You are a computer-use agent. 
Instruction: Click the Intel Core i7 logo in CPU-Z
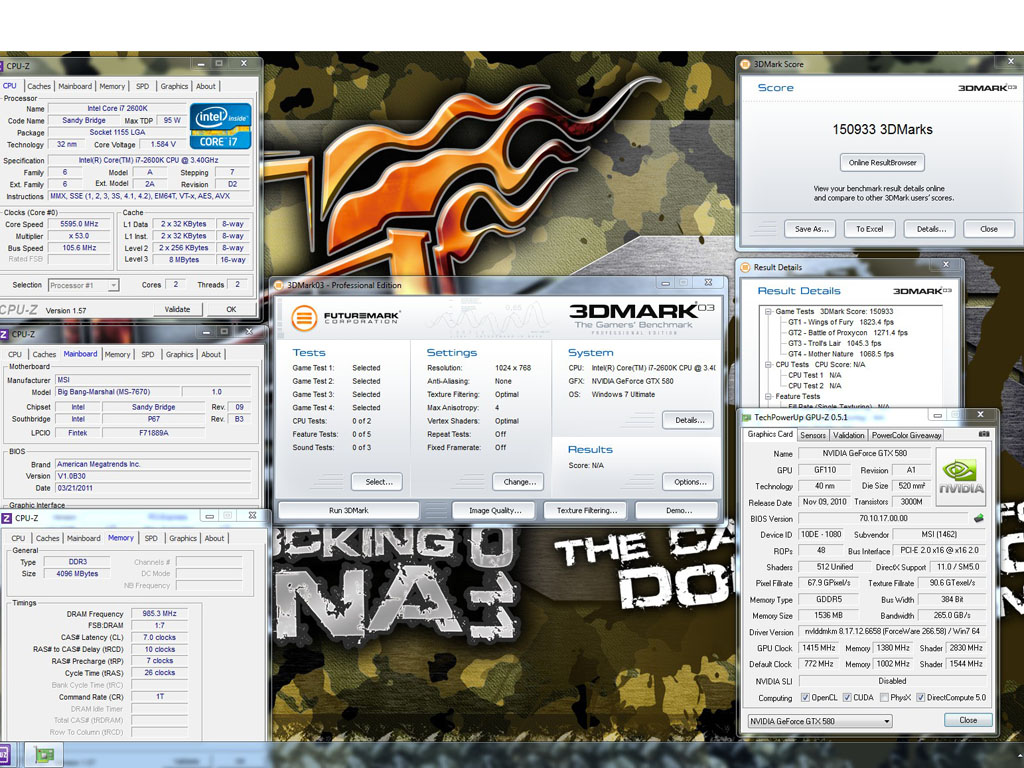click(220, 125)
